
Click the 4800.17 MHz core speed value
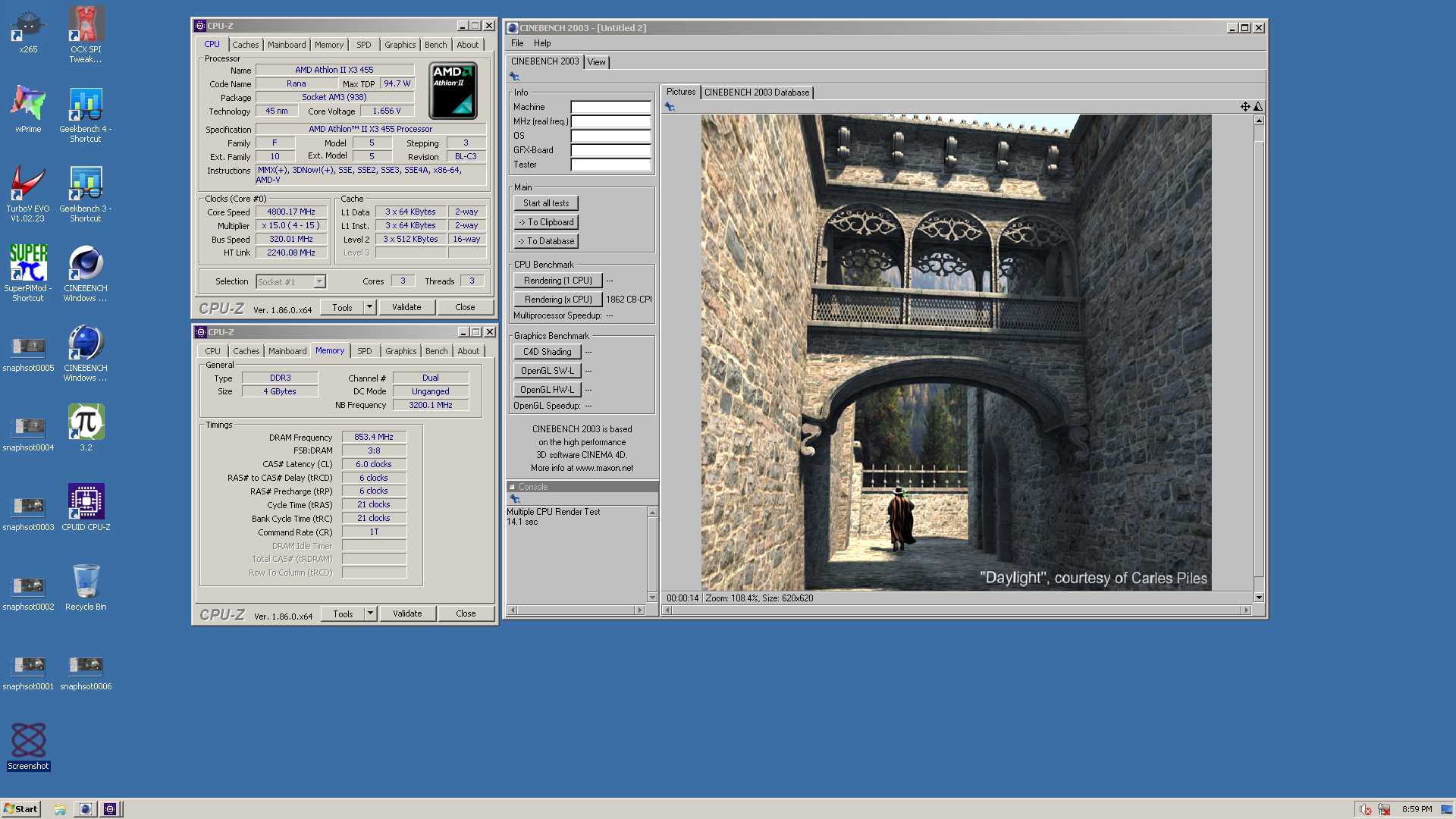(291, 212)
